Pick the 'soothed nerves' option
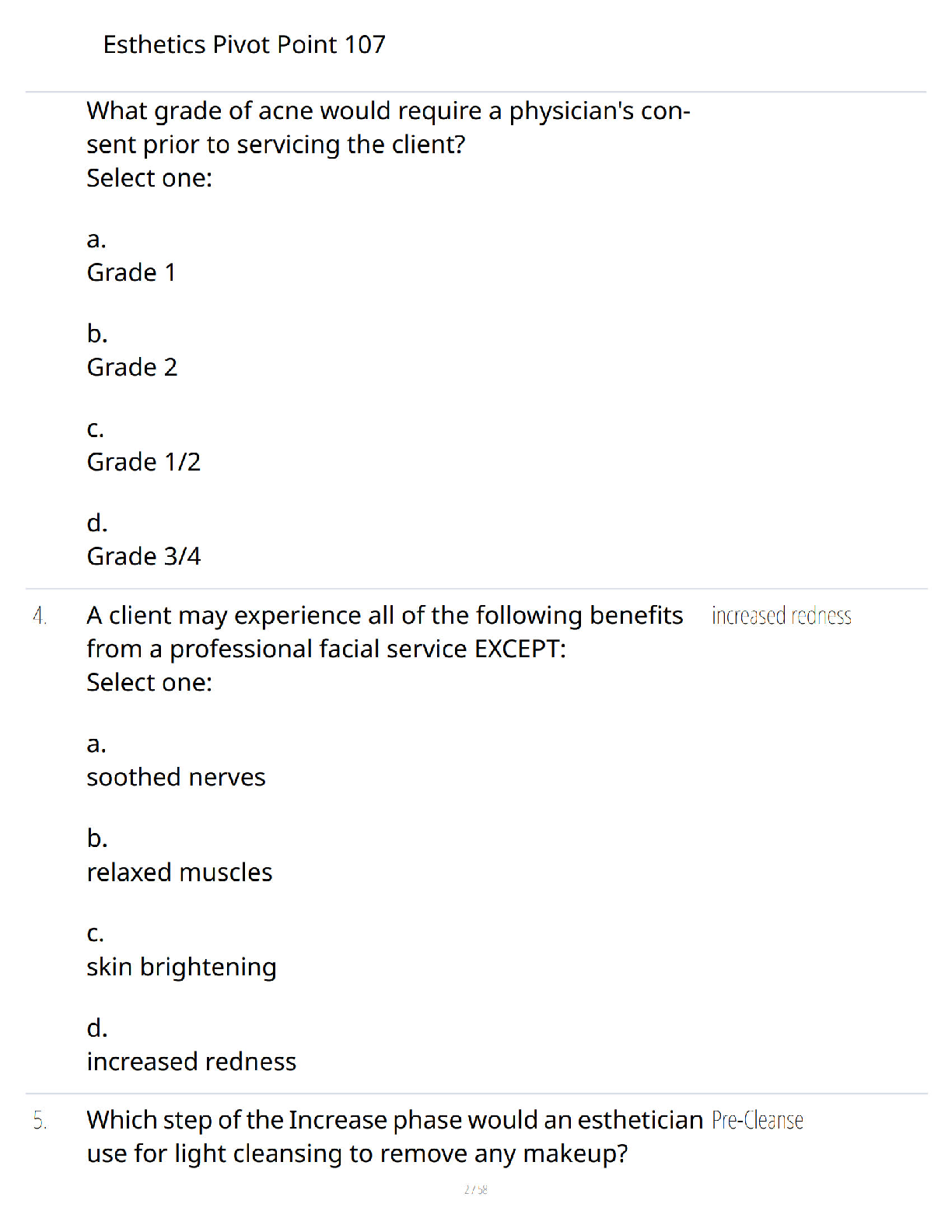 [x=177, y=777]
